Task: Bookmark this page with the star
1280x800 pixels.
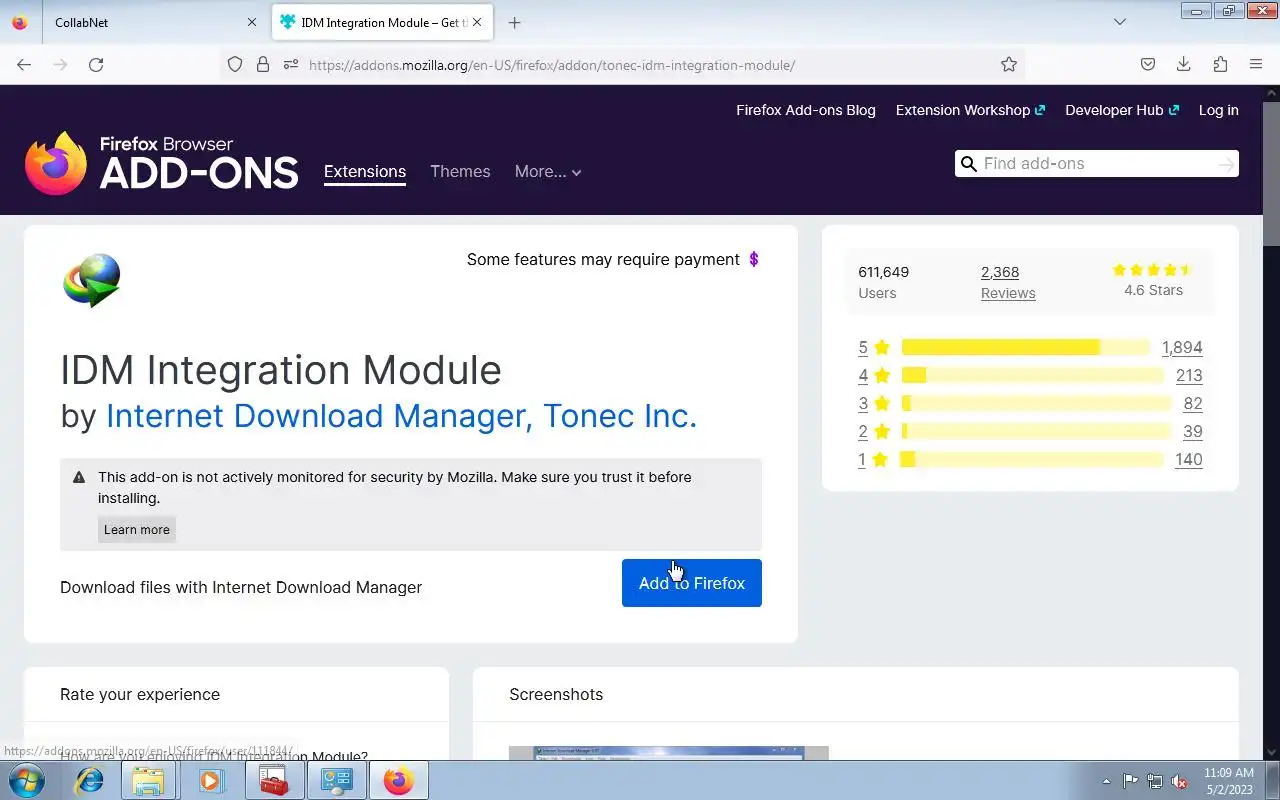Action: 1009,64
